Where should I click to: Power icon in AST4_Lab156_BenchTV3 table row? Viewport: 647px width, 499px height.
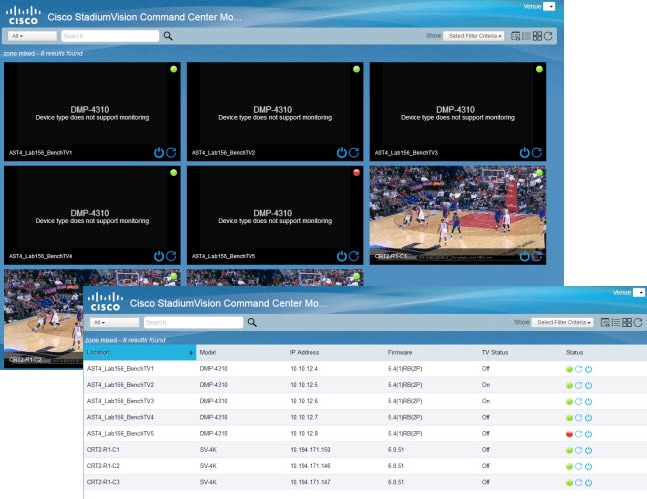(x=588, y=401)
